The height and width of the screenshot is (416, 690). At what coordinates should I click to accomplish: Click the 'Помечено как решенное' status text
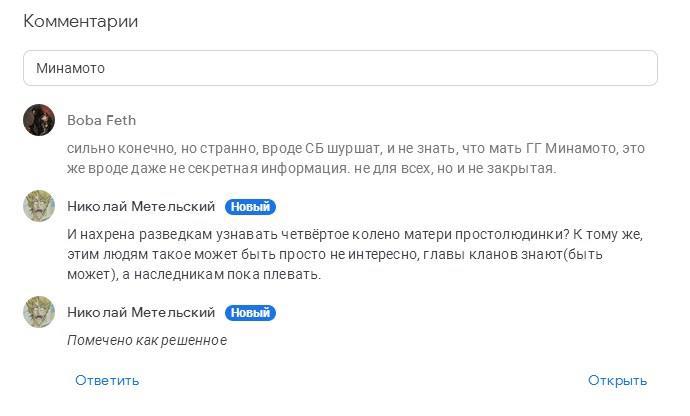click(x=147, y=340)
